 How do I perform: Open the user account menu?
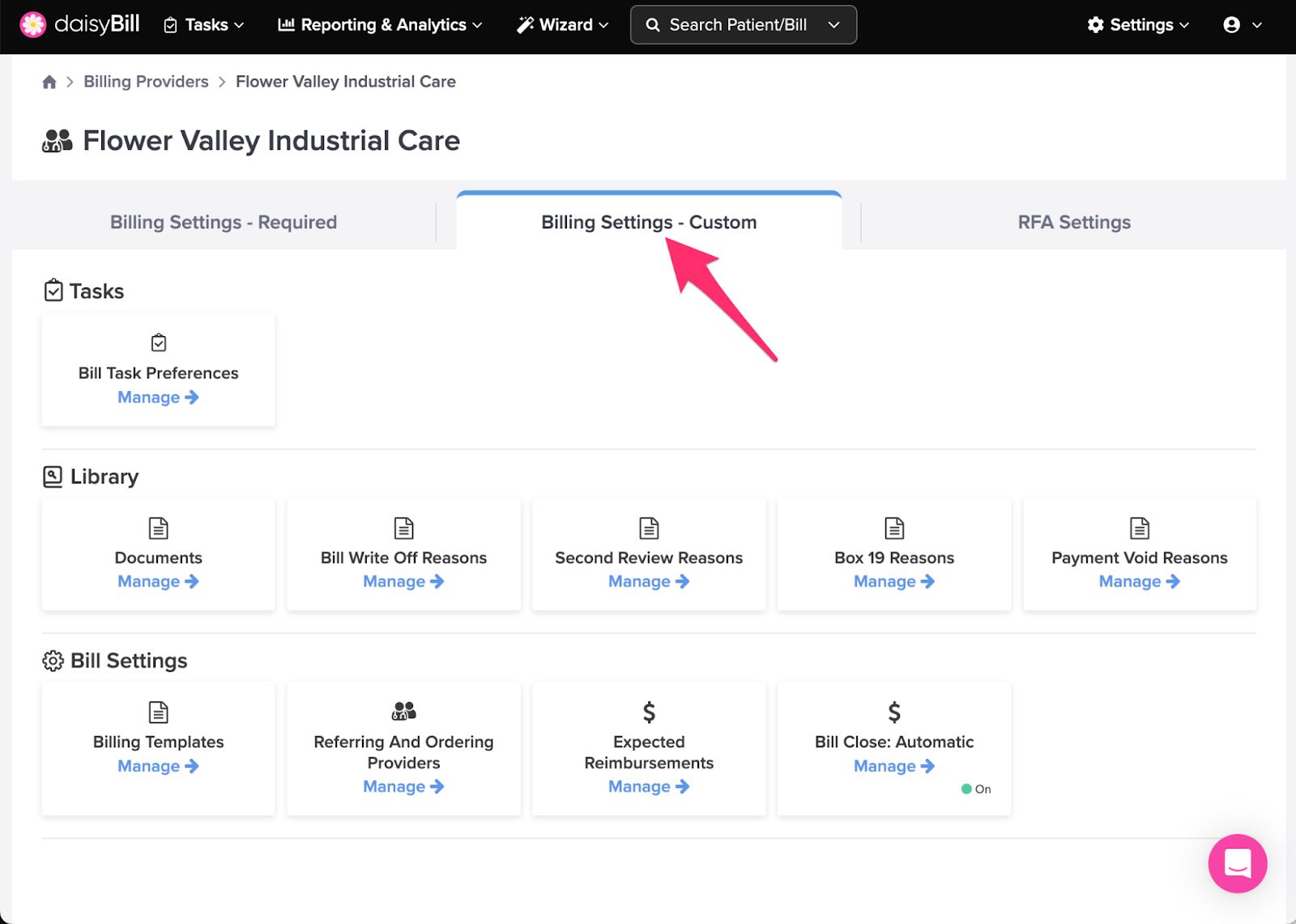(1243, 25)
